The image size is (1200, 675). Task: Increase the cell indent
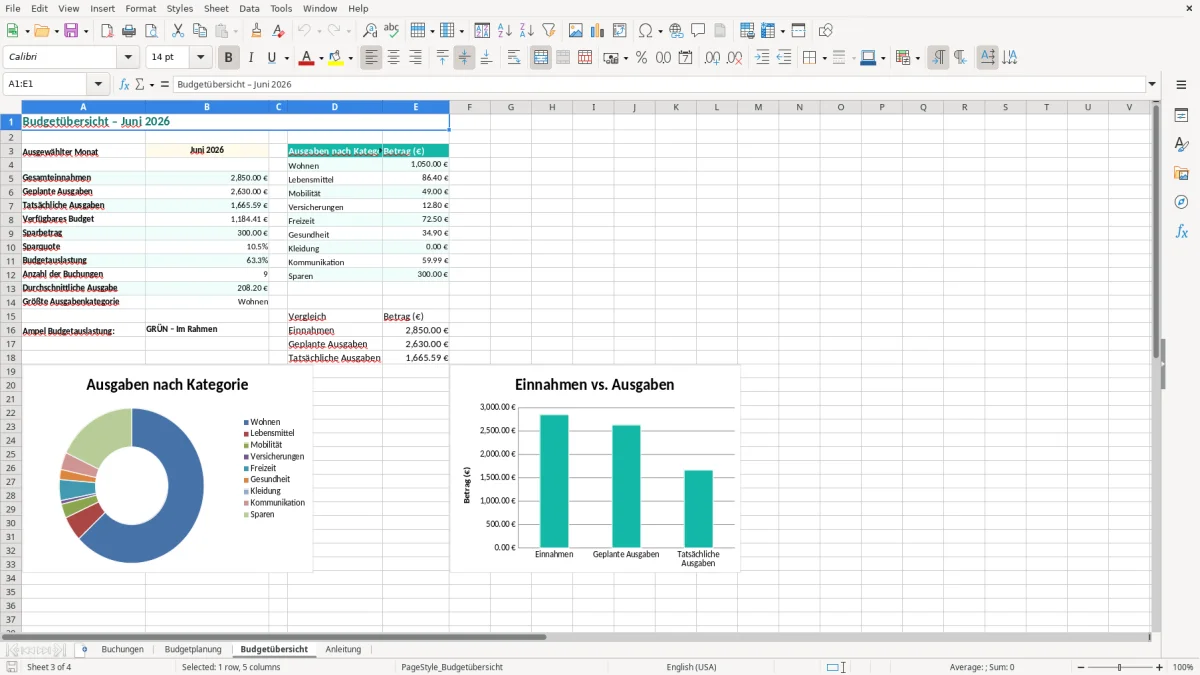762,58
